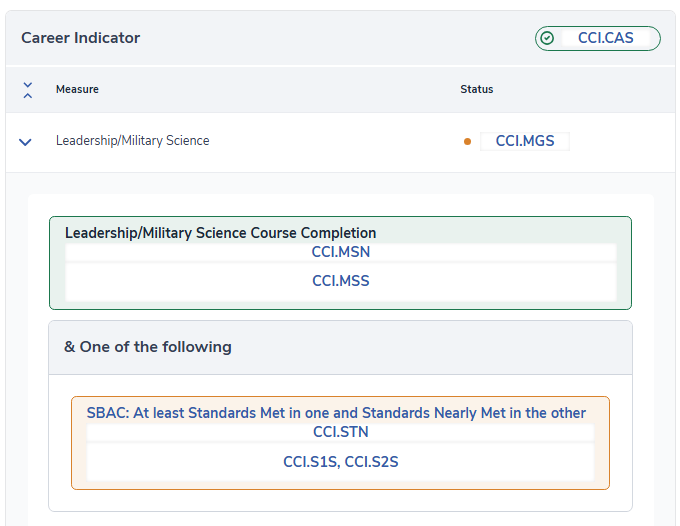Click the Measure column header

coord(77,89)
